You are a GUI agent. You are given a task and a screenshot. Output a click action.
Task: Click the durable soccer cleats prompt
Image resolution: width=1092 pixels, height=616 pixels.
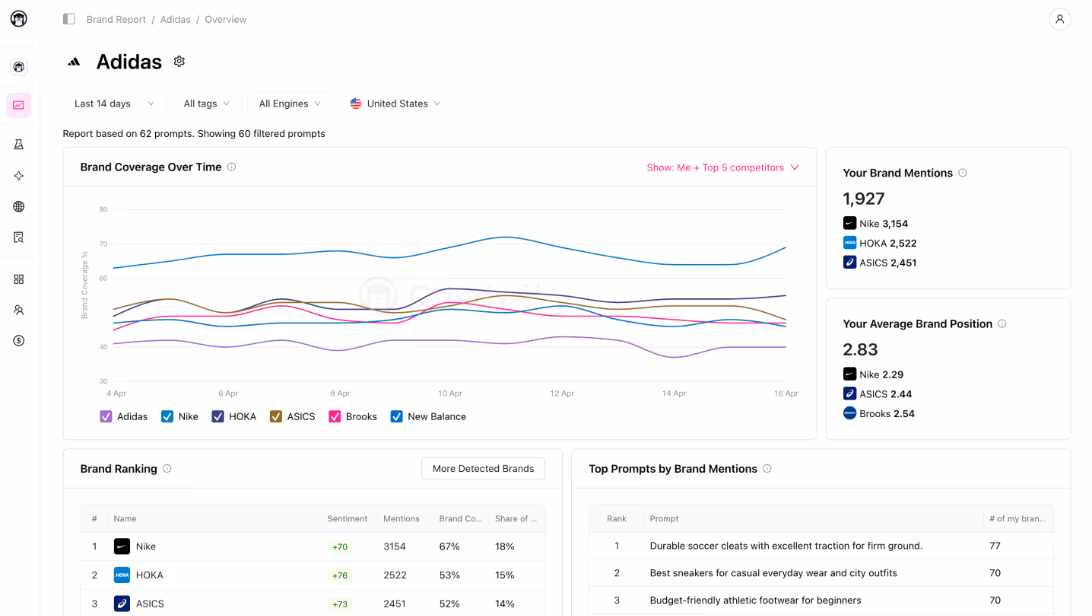[x=786, y=546]
